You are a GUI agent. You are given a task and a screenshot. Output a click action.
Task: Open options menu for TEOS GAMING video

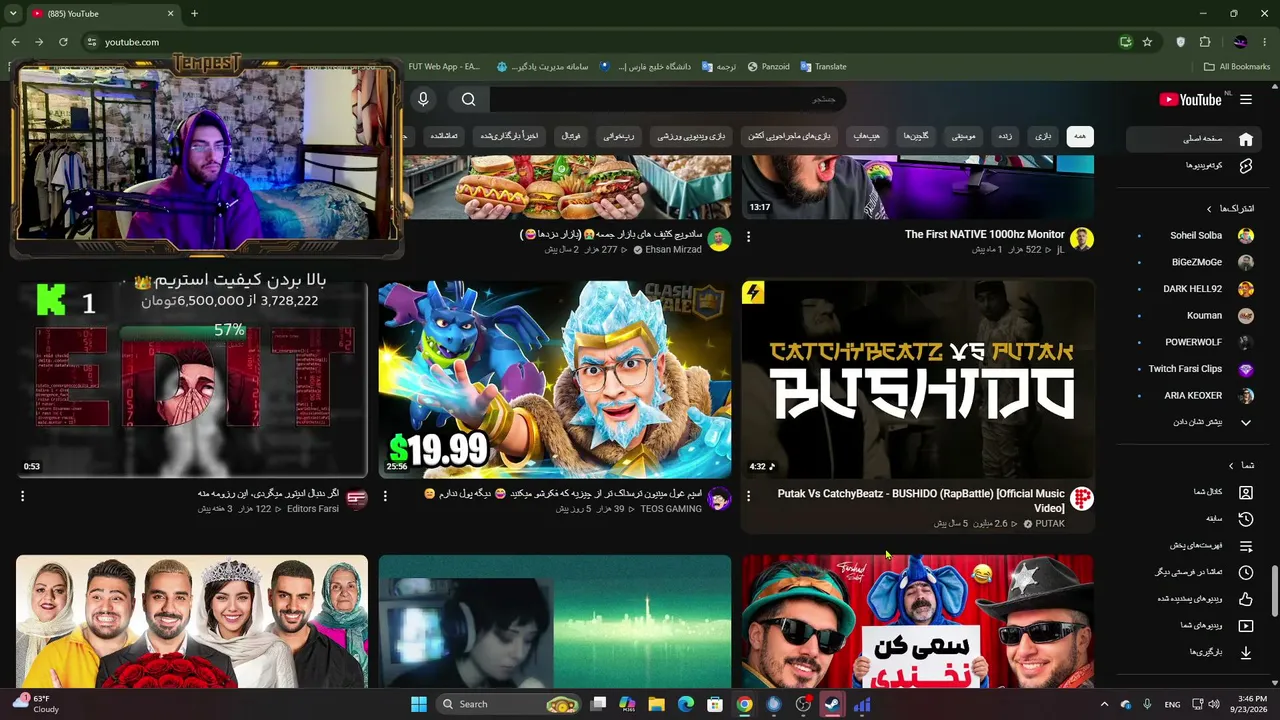click(385, 496)
